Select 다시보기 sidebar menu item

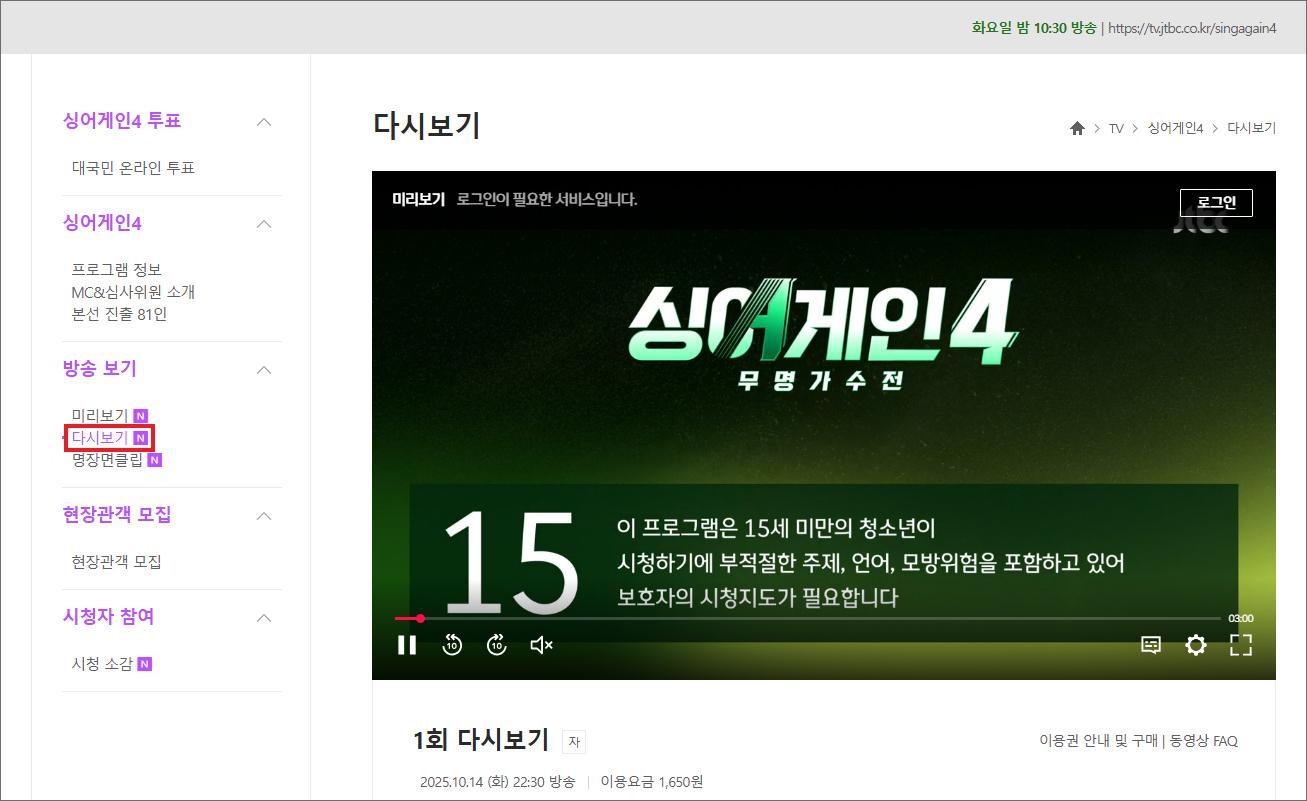[100, 438]
